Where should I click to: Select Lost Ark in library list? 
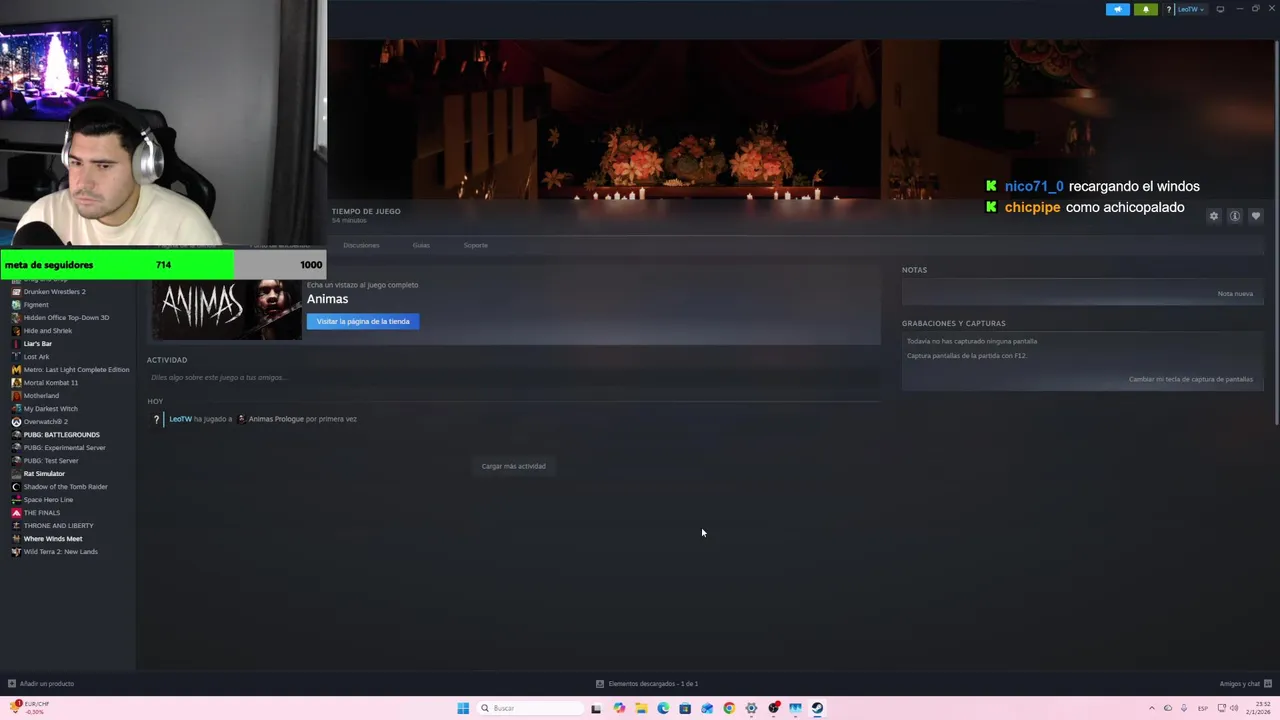click(x=36, y=357)
